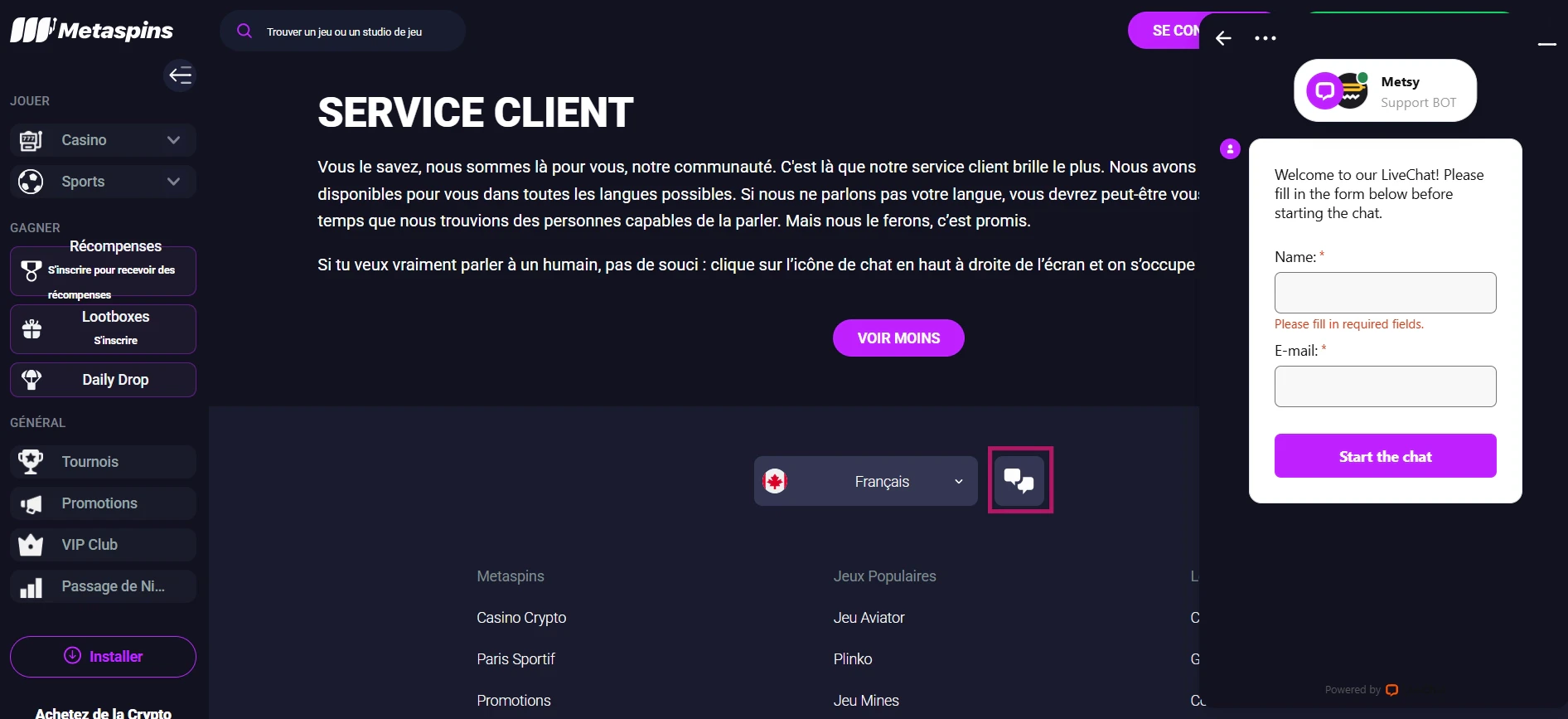Open Passage de Ni... menu item
Image resolution: width=1568 pixels, height=719 pixels.
coord(103,586)
